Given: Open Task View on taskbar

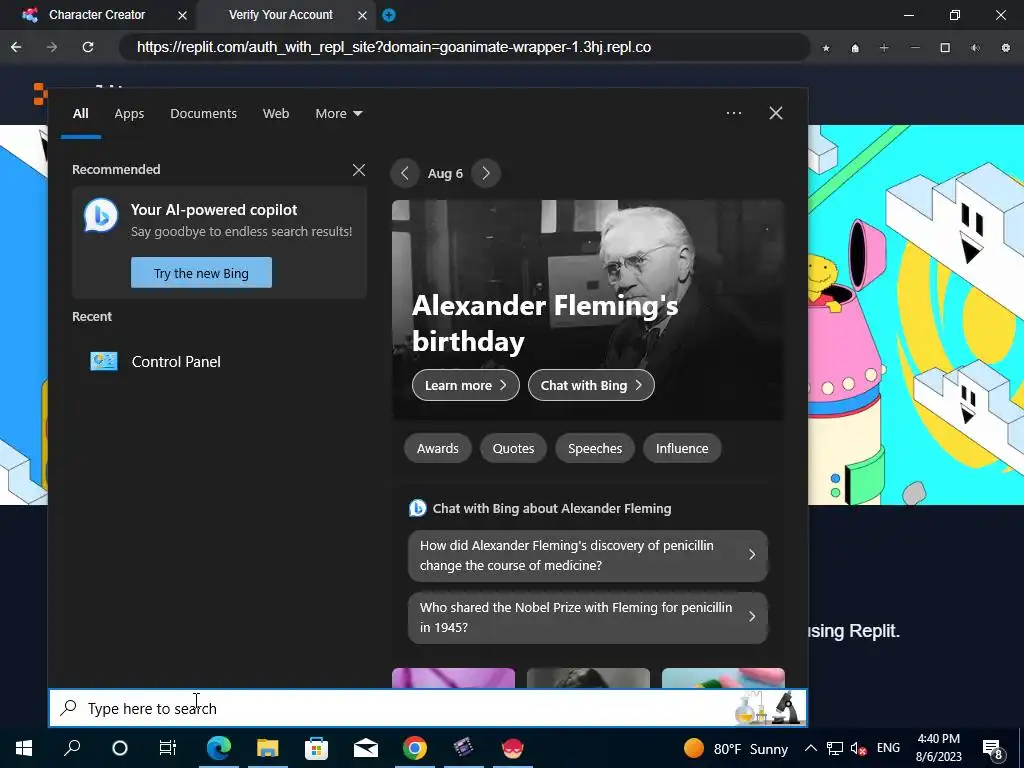Looking at the screenshot, I should [168, 748].
